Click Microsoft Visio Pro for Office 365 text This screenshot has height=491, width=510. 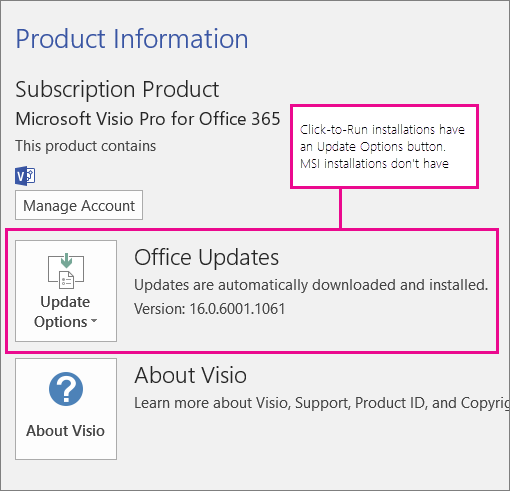pos(148,119)
